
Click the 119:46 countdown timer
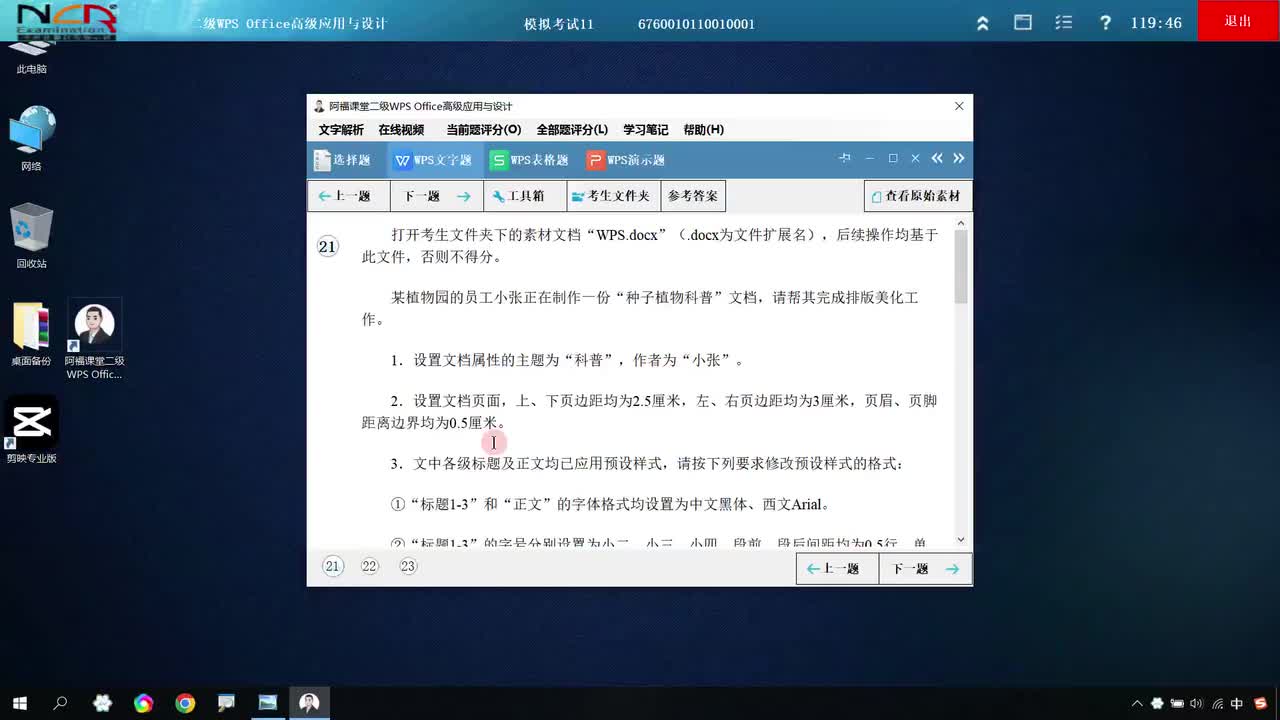click(1156, 22)
